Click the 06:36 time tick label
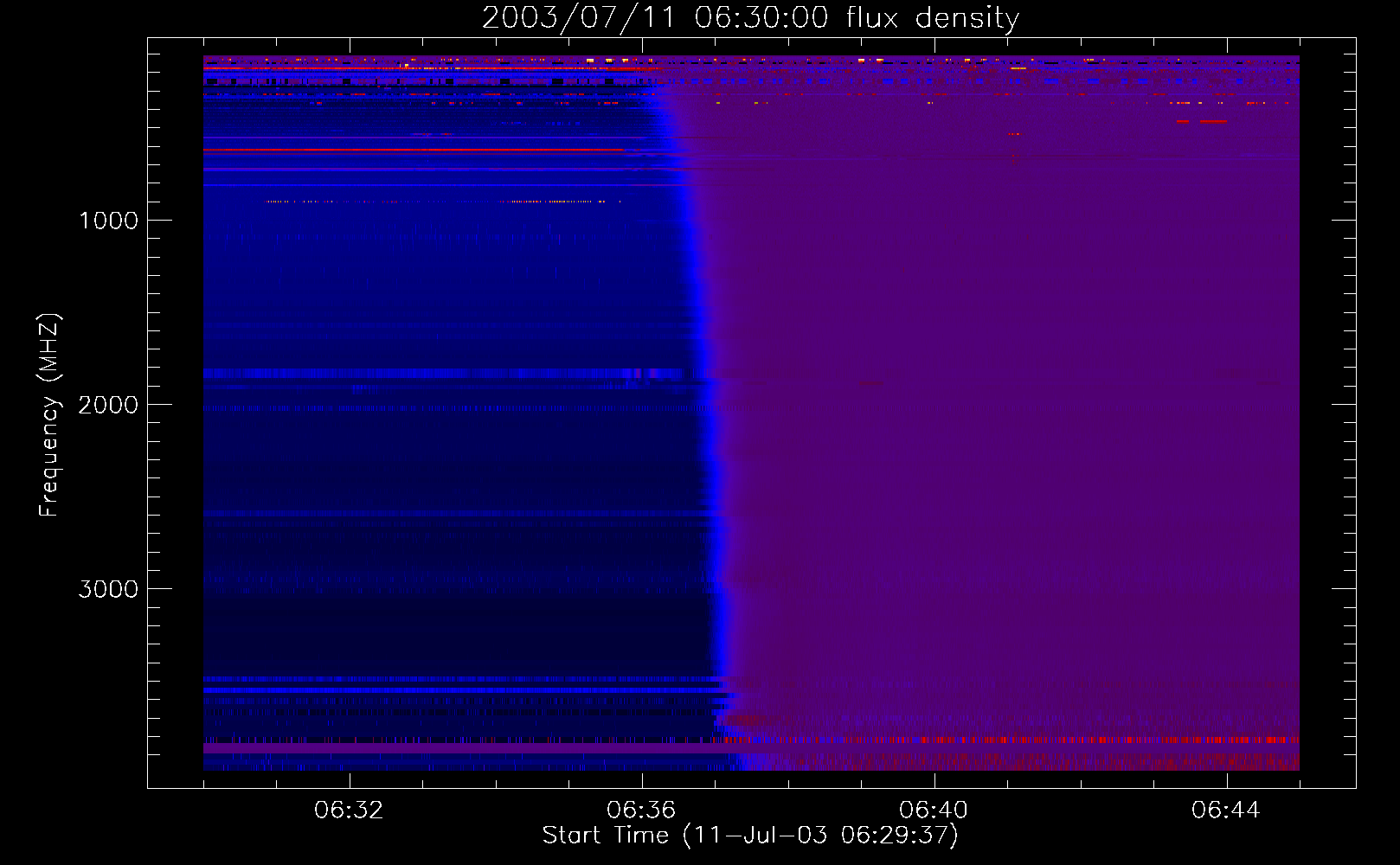Viewport: 1400px width, 865px height. [x=641, y=811]
